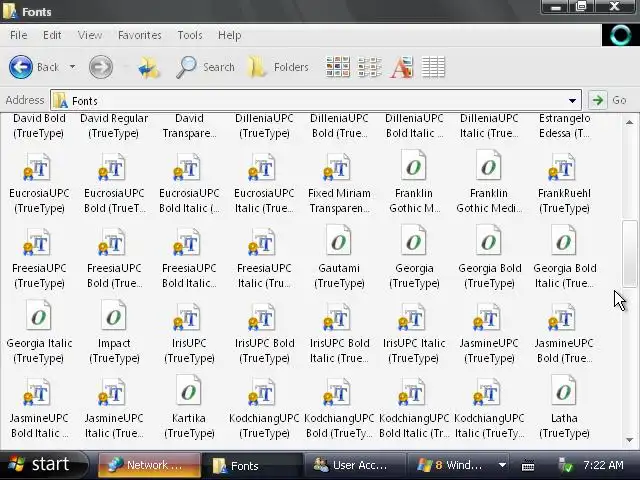Image resolution: width=640 pixels, height=480 pixels.
Task: Select EucrosiaUPC Italic font icon
Action: [262, 167]
